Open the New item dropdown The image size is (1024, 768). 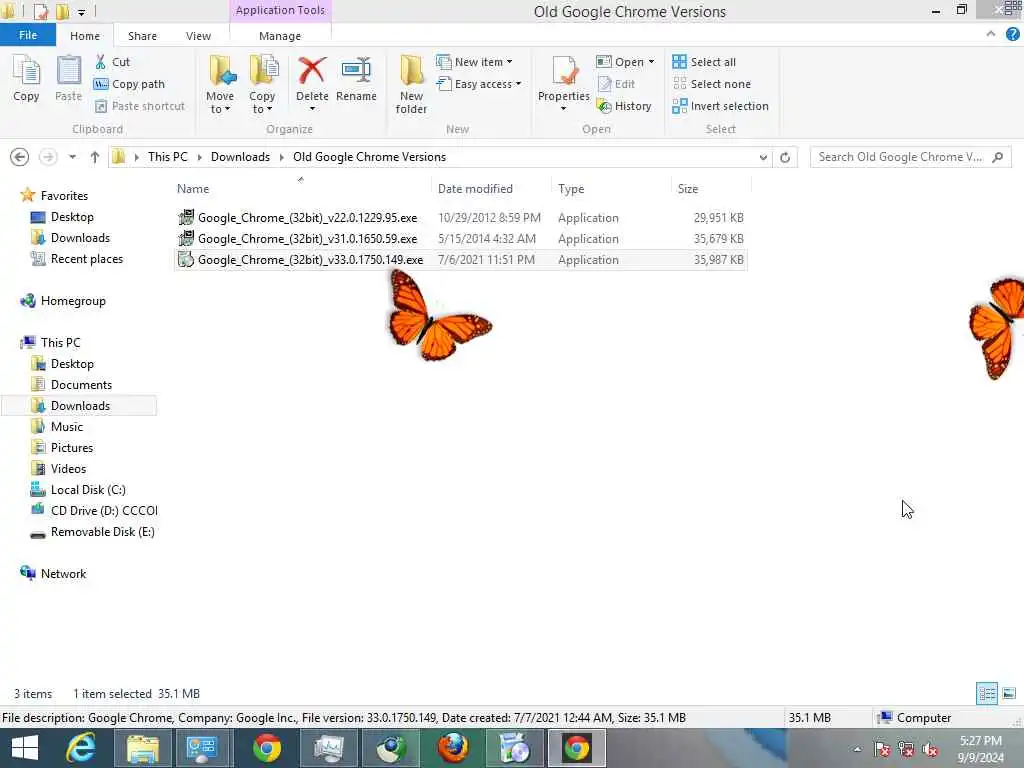click(x=474, y=62)
